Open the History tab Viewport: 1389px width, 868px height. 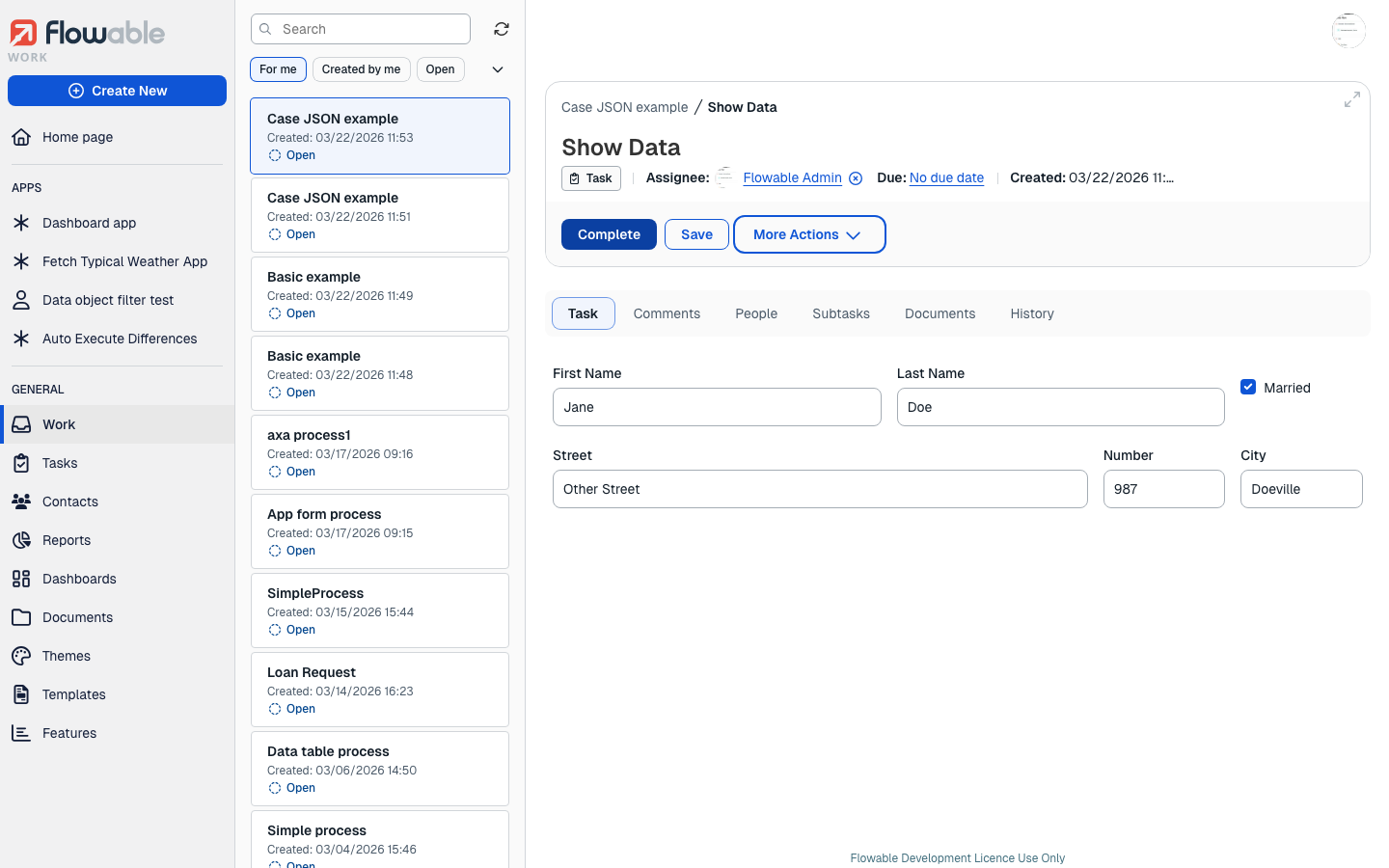[x=1031, y=313]
